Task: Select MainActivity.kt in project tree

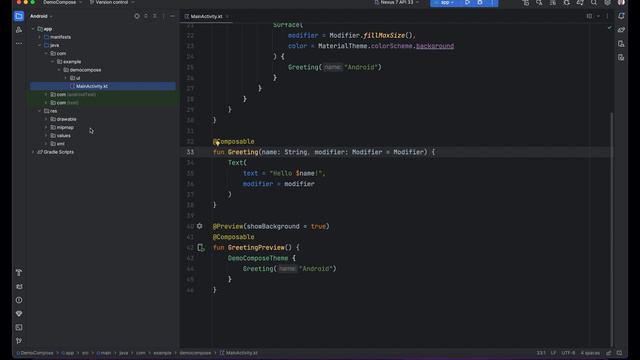Action: [x=103, y=86]
